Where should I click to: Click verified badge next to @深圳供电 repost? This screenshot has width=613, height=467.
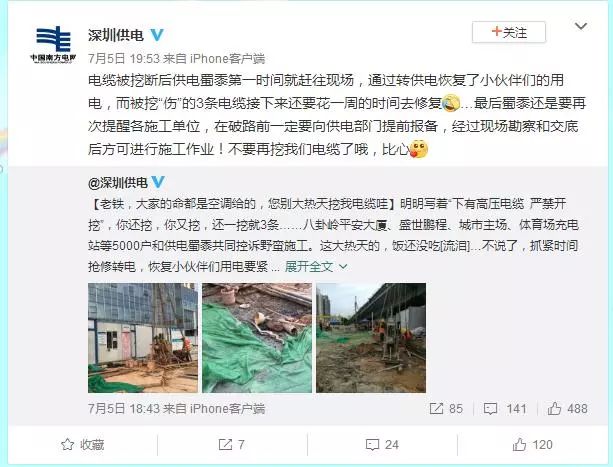[158, 182]
